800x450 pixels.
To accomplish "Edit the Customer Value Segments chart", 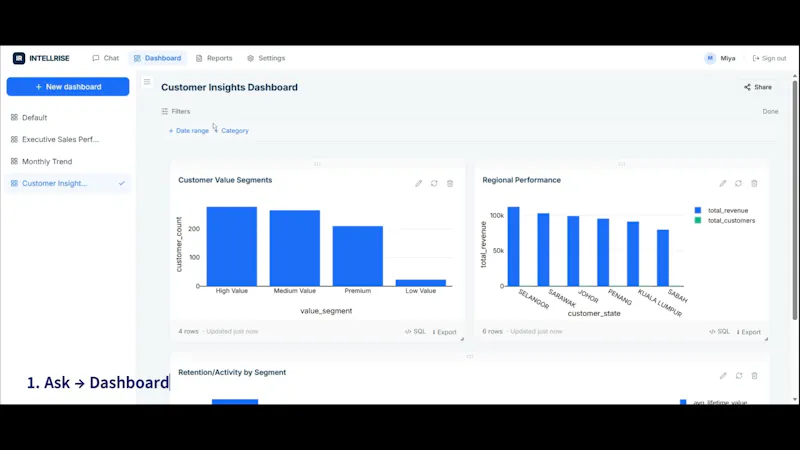I will (x=418, y=183).
